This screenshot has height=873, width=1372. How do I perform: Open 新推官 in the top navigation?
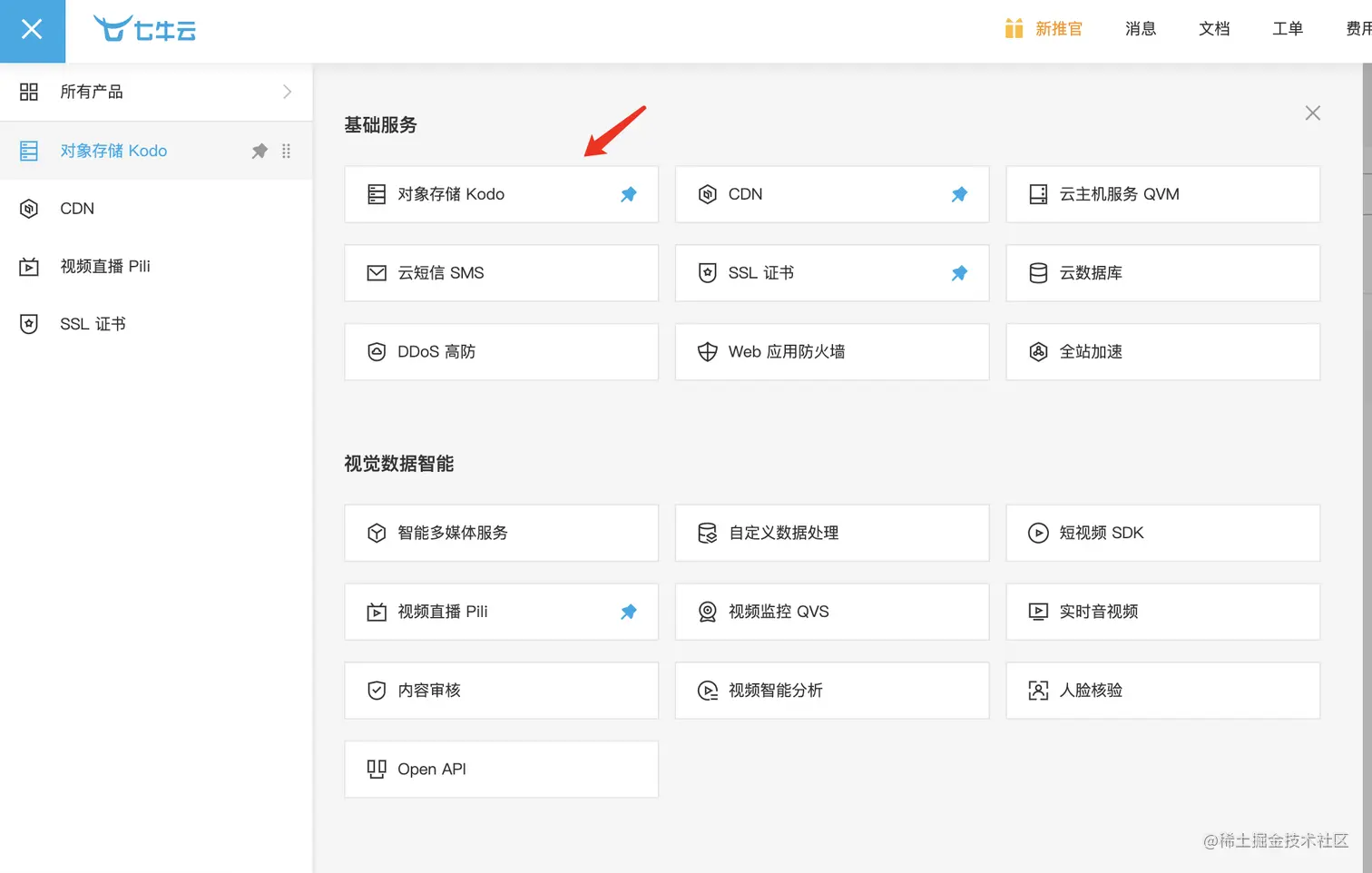click(1059, 29)
